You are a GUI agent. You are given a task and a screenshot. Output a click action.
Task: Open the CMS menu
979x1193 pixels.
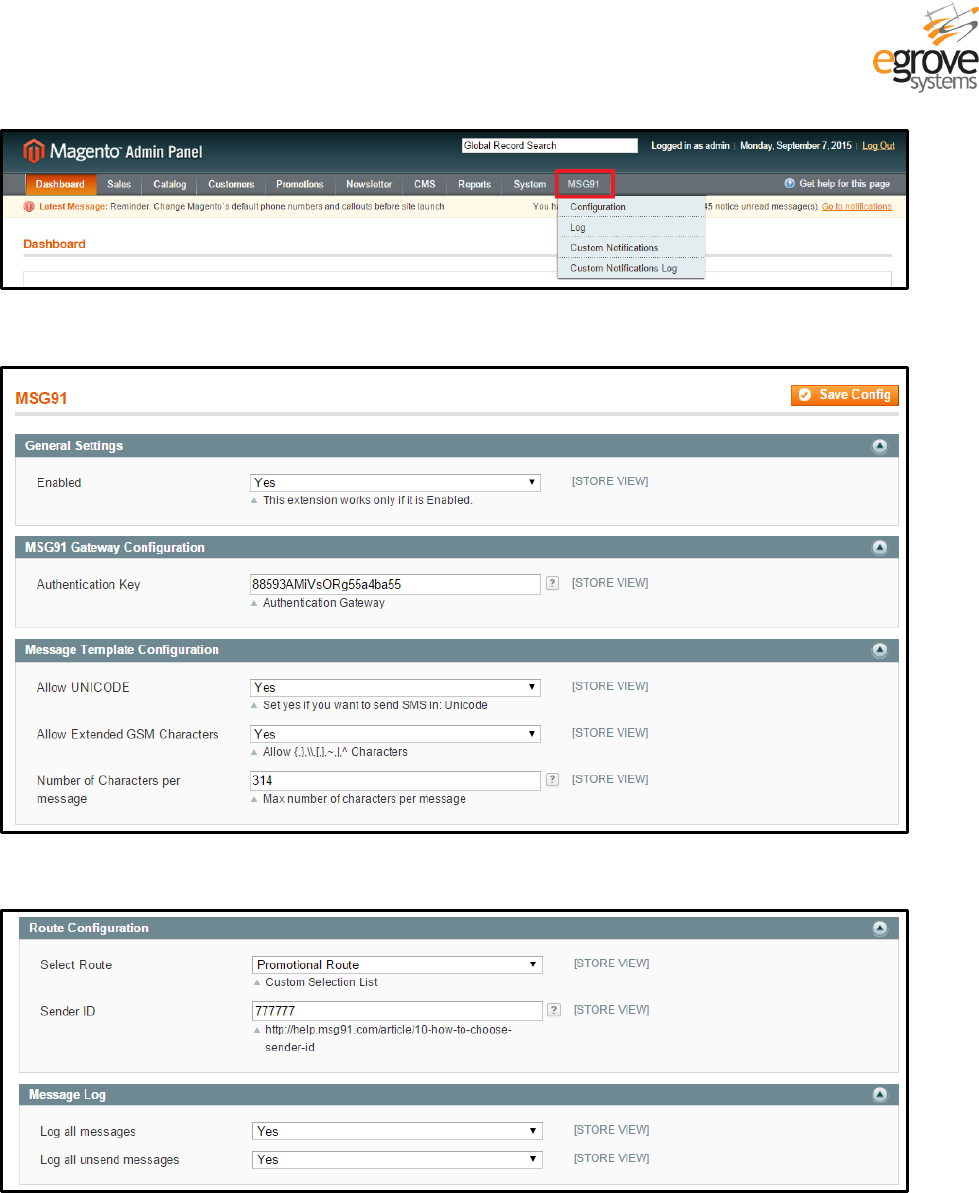pos(424,184)
